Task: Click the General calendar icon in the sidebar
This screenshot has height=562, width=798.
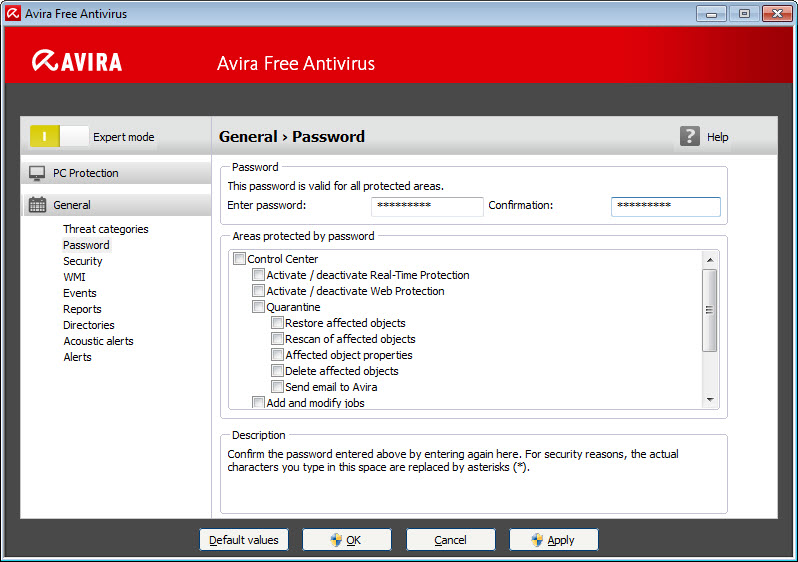Action: (x=37, y=205)
